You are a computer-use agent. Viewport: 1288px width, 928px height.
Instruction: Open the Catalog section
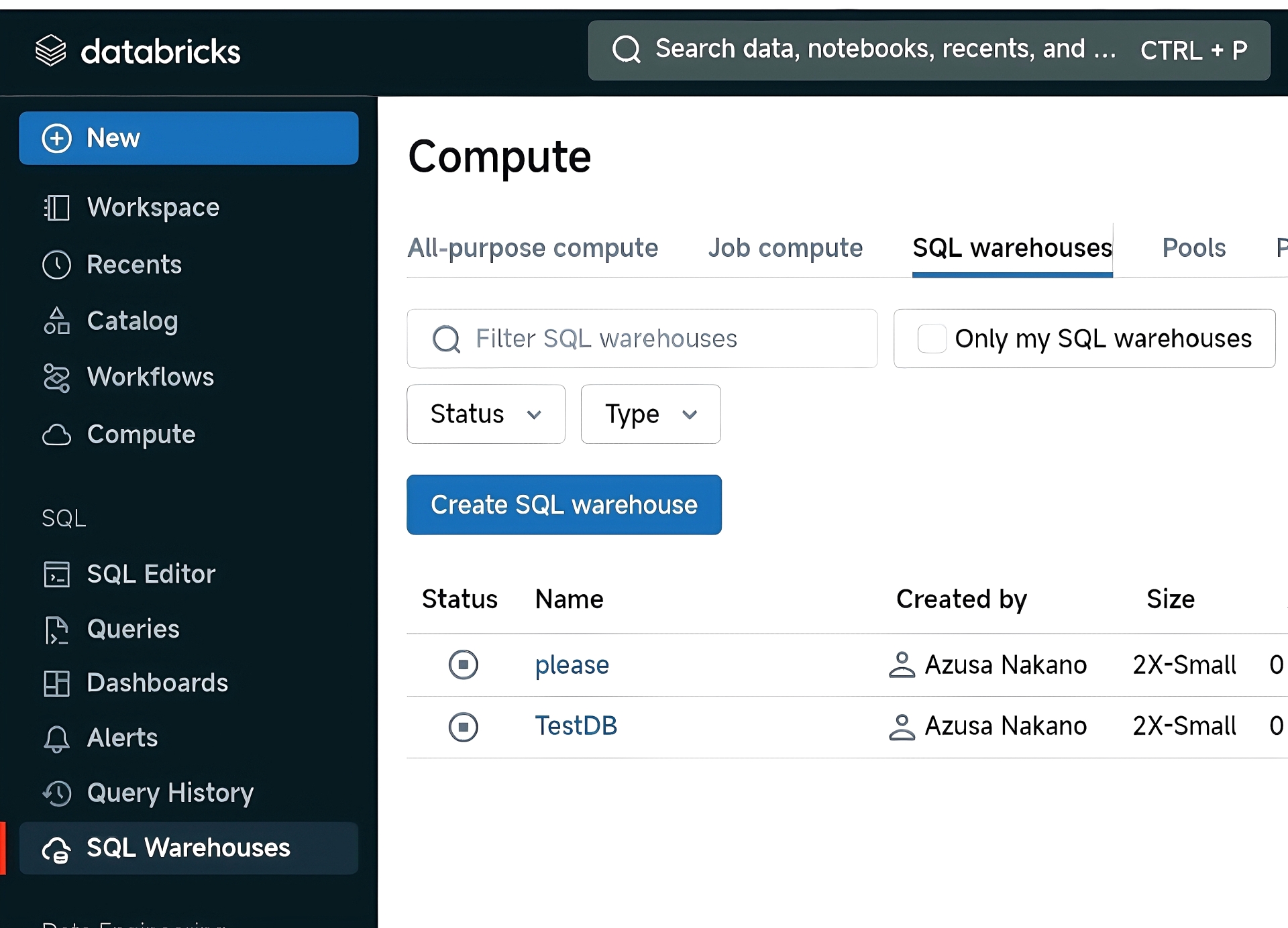tap(132, 320)
